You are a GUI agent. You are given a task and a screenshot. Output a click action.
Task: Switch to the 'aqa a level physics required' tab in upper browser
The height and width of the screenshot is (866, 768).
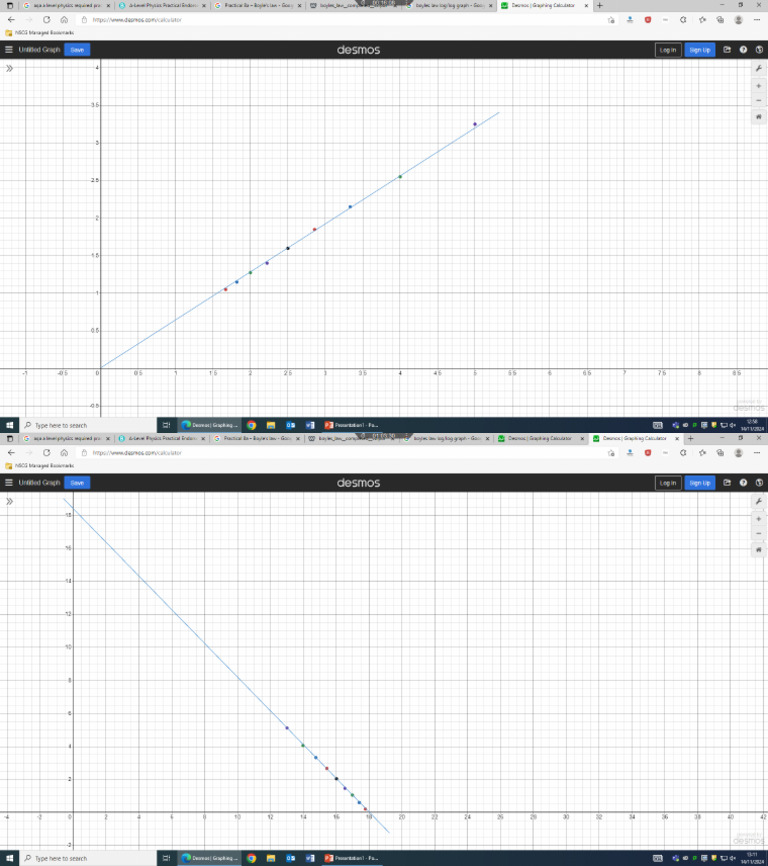pos(66,6)
